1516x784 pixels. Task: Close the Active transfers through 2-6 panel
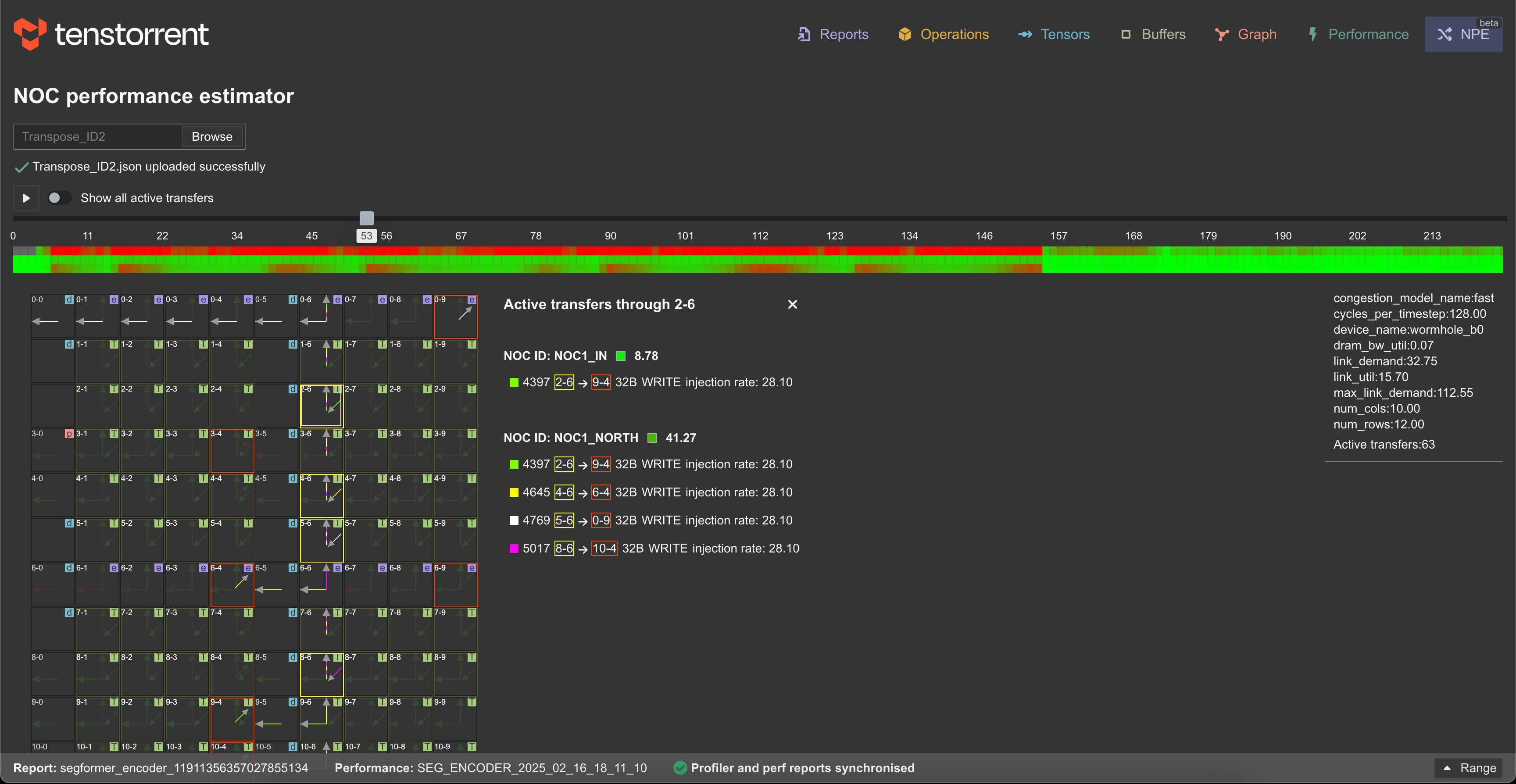[792, 304]
